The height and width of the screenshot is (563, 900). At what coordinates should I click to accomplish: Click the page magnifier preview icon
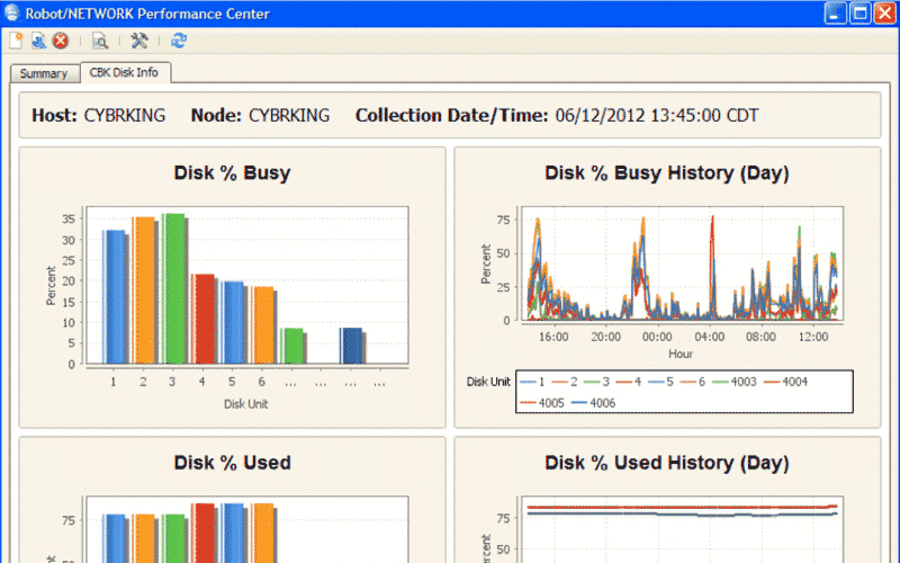100,41
